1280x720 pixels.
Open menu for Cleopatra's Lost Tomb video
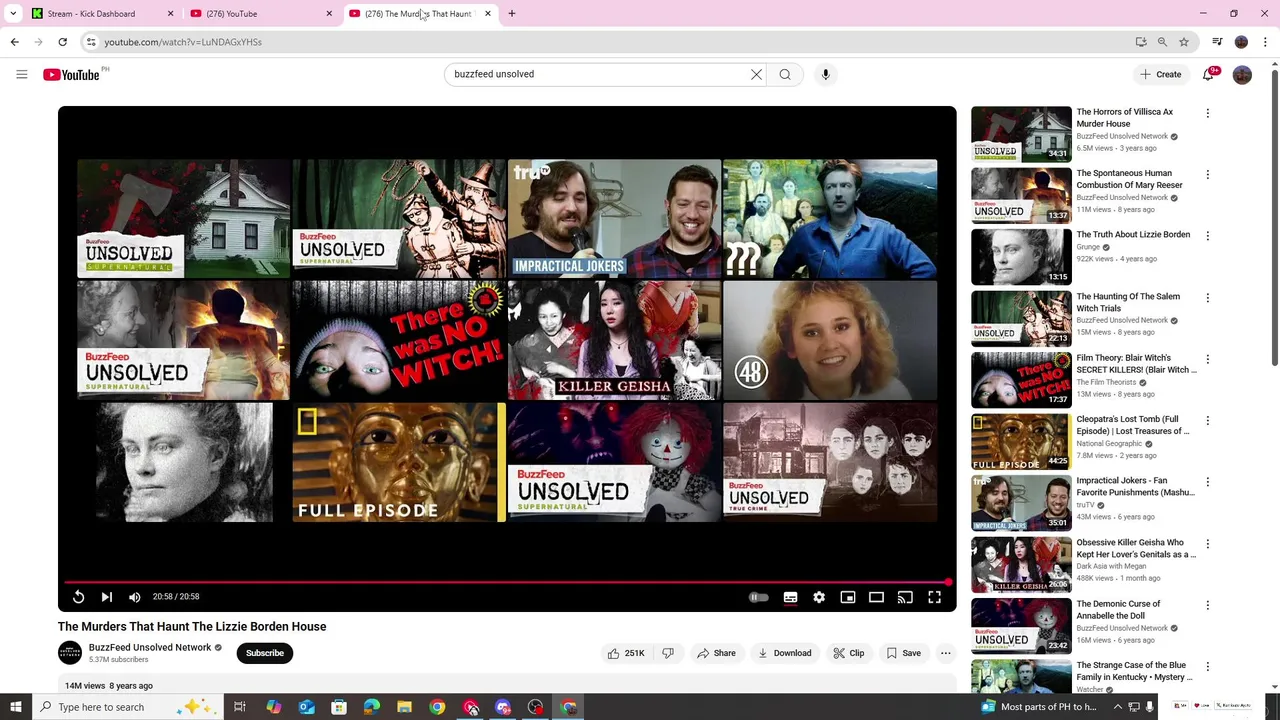pyautogui.click(x=1208, y=421)
